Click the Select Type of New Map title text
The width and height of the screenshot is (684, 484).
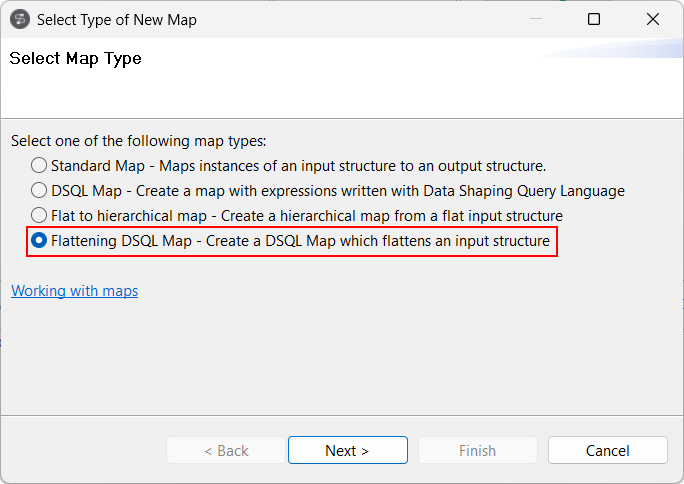click(x=117, y=19)
